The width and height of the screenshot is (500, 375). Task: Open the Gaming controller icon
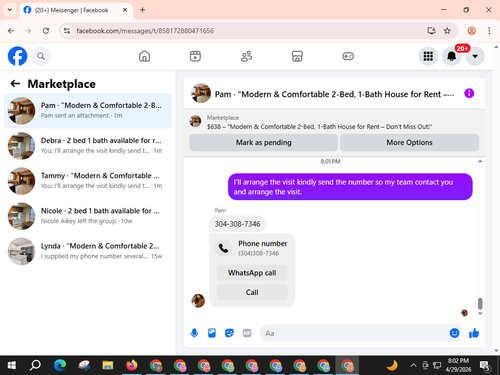pyautogui.click(x=348, y=56)
